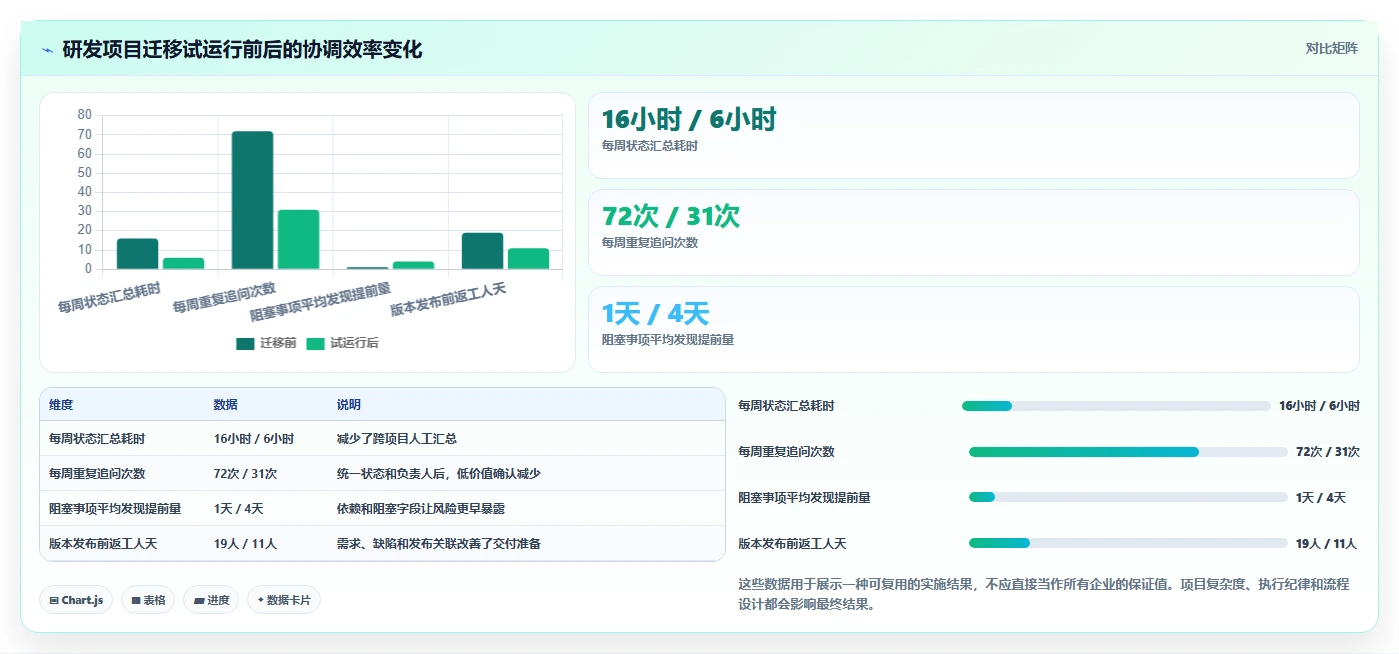Click the 19人 / 11人 value beside the progress bar

click(1326, 544)
